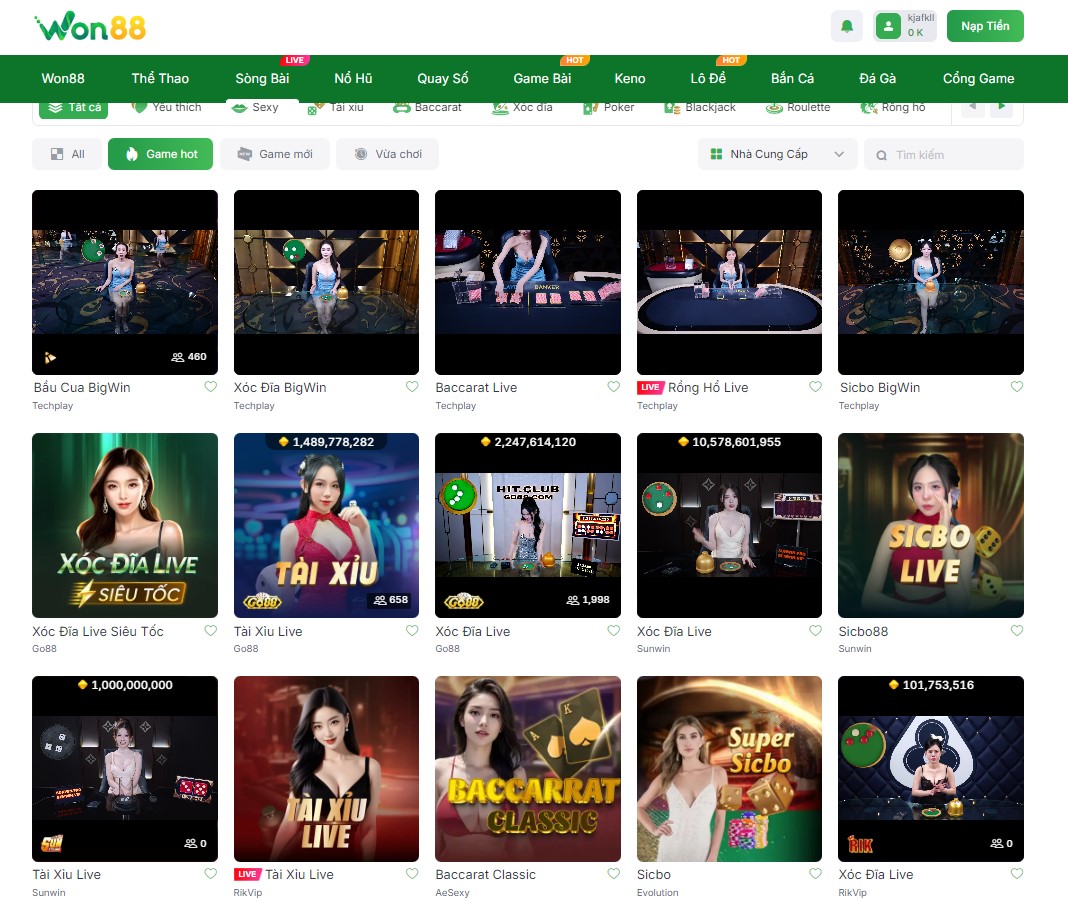
Task: Click the Blackjack category icon
Action: pyautogui.click(x=673, y=107)
